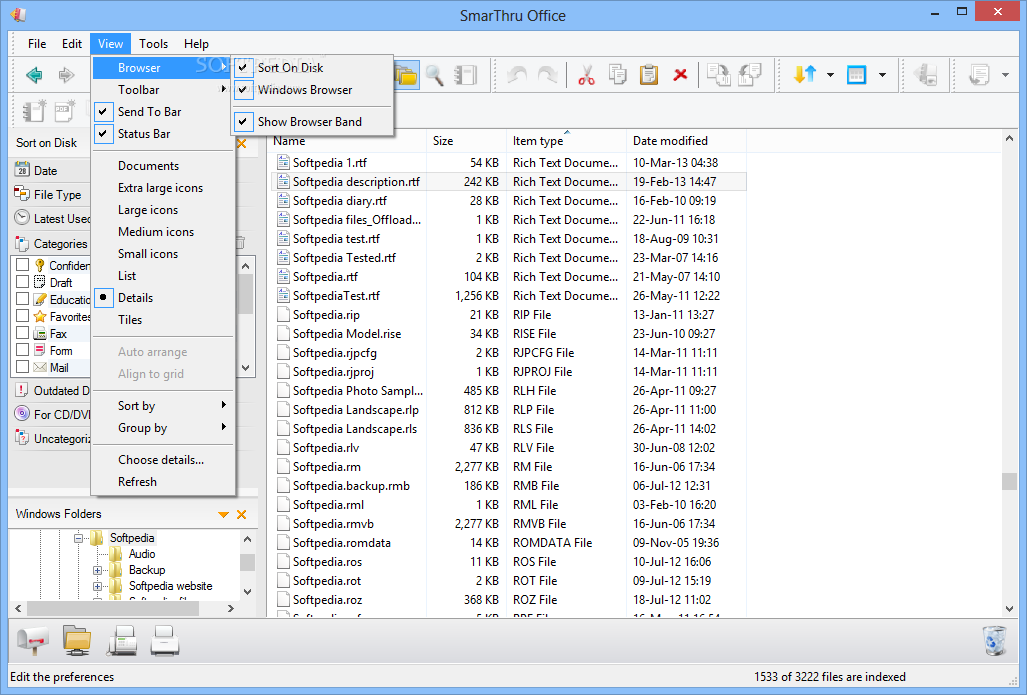Viewport: 1027px width, 695px height.
Task: Click the Date modified column header
Action: point(686,141)
